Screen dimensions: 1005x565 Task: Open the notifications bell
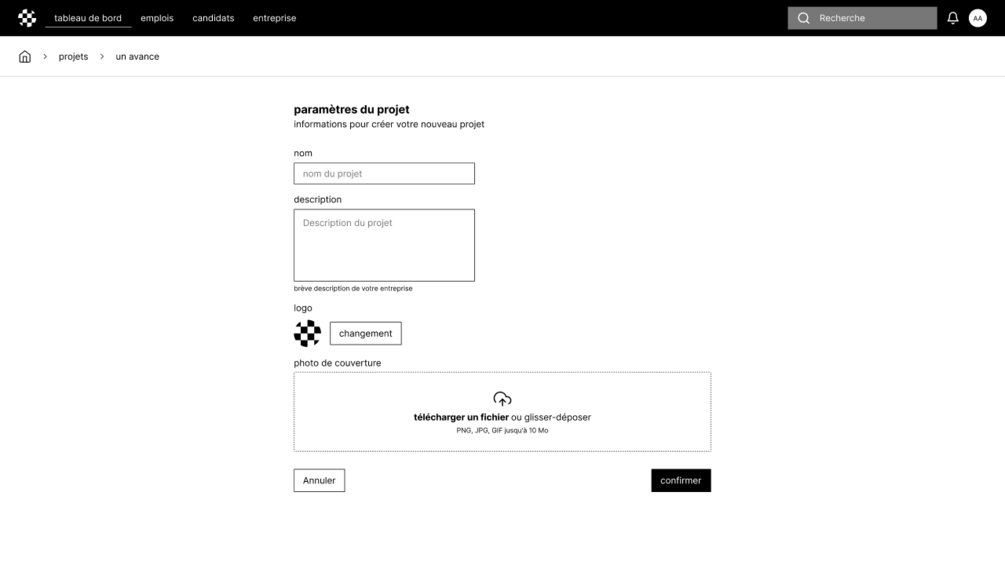point(952,18)
